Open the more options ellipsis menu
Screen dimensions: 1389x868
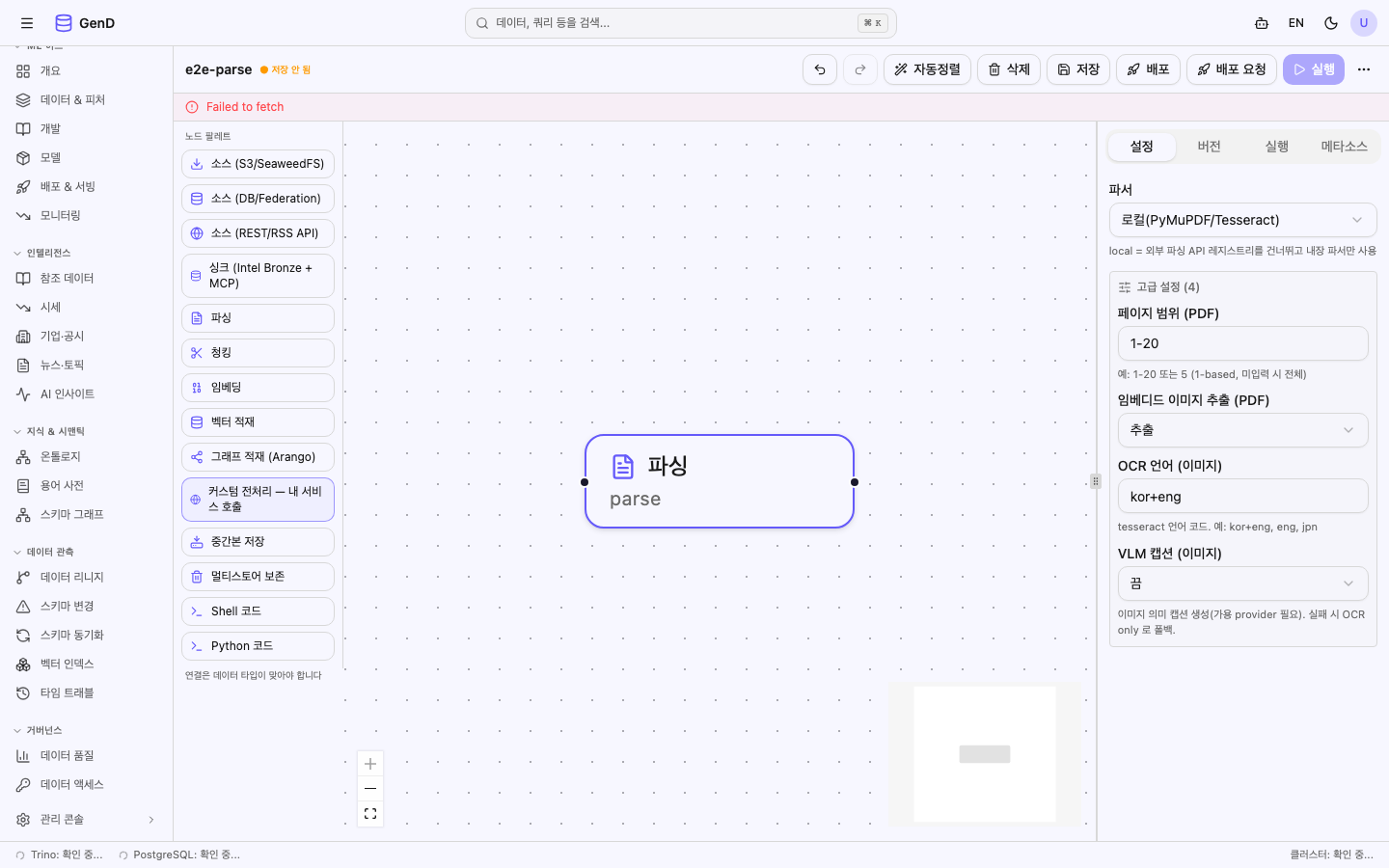tap(1364, 69)
